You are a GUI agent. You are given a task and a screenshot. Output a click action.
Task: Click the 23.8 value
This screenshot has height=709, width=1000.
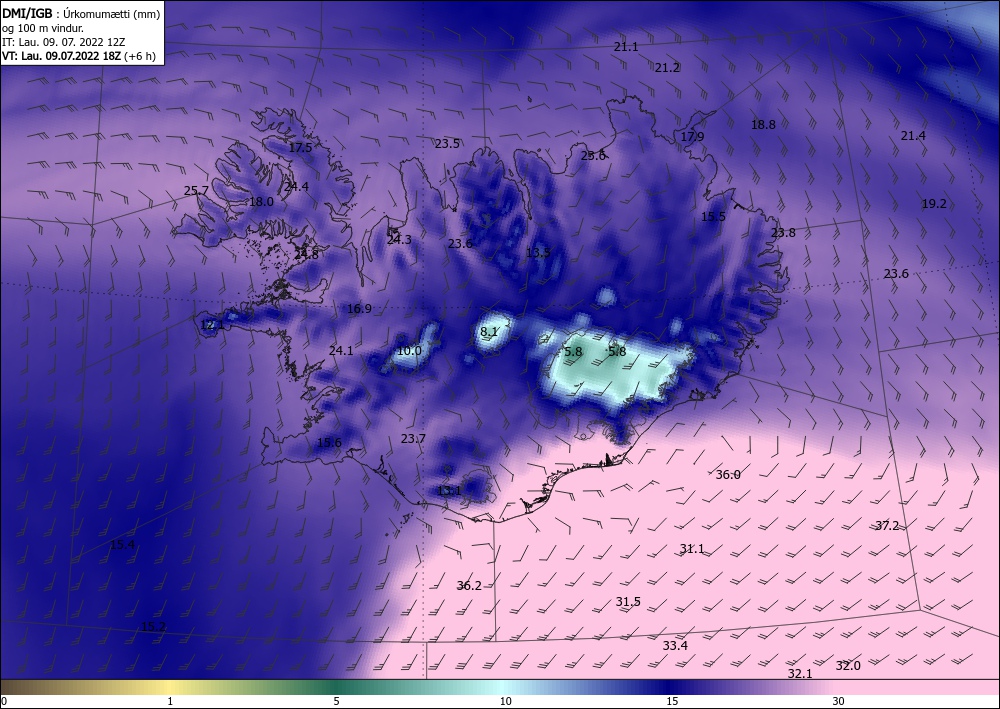click(783, 233)
